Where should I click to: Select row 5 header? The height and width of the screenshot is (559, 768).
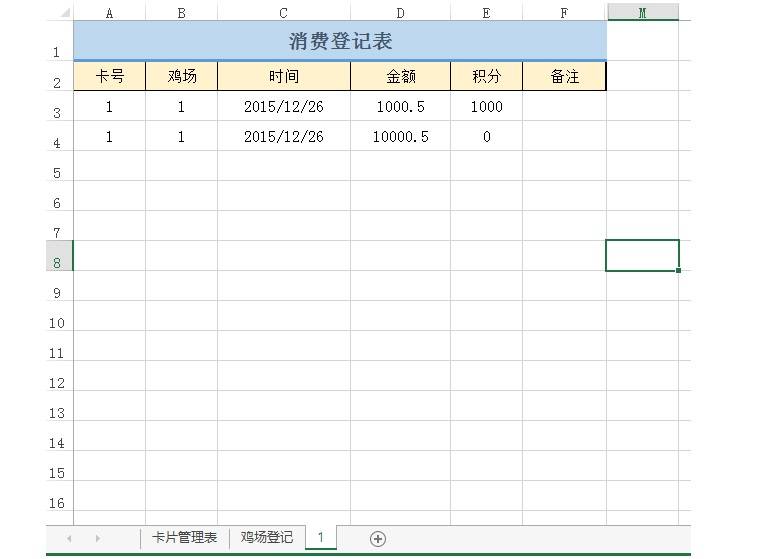pos(59,166)
